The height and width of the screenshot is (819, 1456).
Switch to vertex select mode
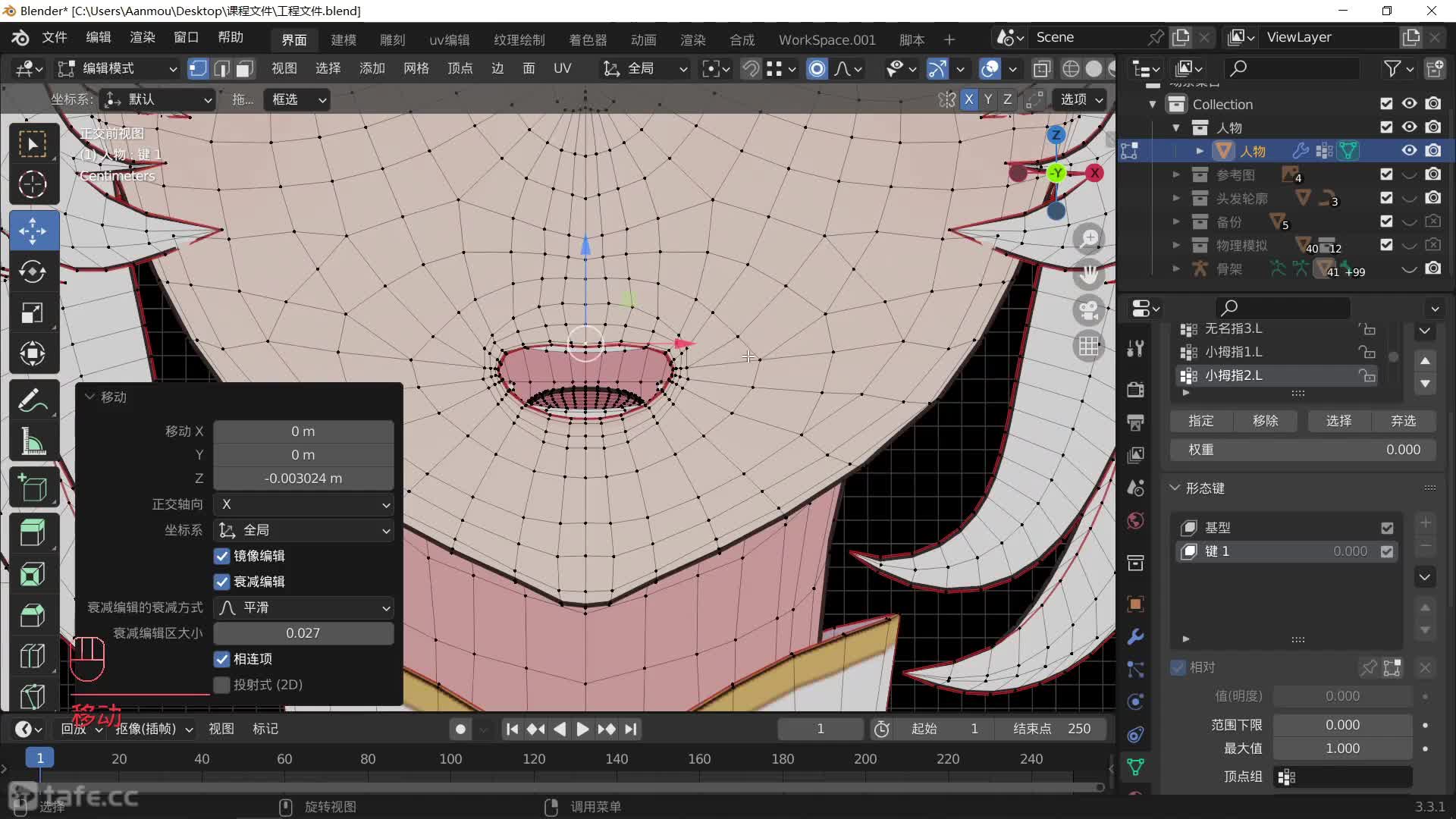coord(198,68)
